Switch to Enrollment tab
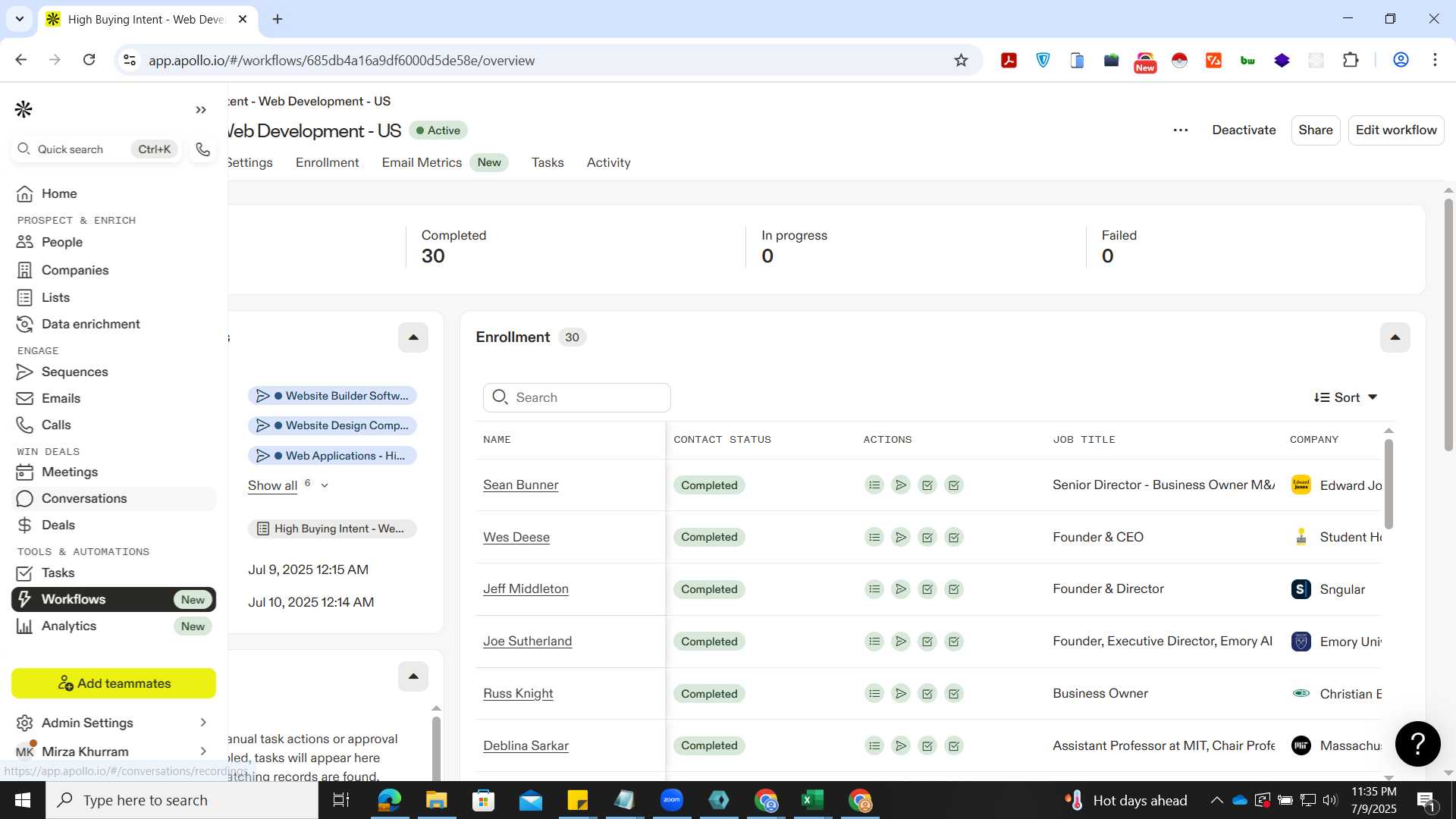The width and height of the screenshot is (1456, 819). (x=328, y=162)
